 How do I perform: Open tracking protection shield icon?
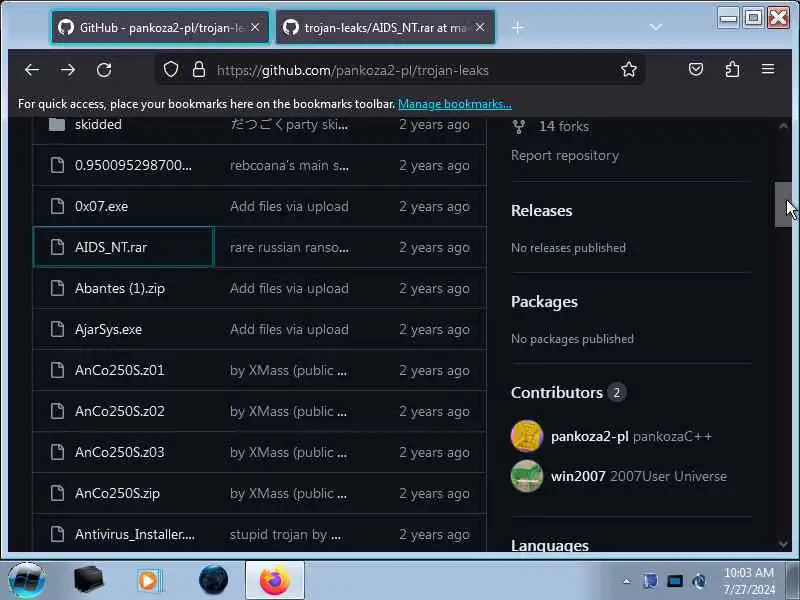coord(171,69)
